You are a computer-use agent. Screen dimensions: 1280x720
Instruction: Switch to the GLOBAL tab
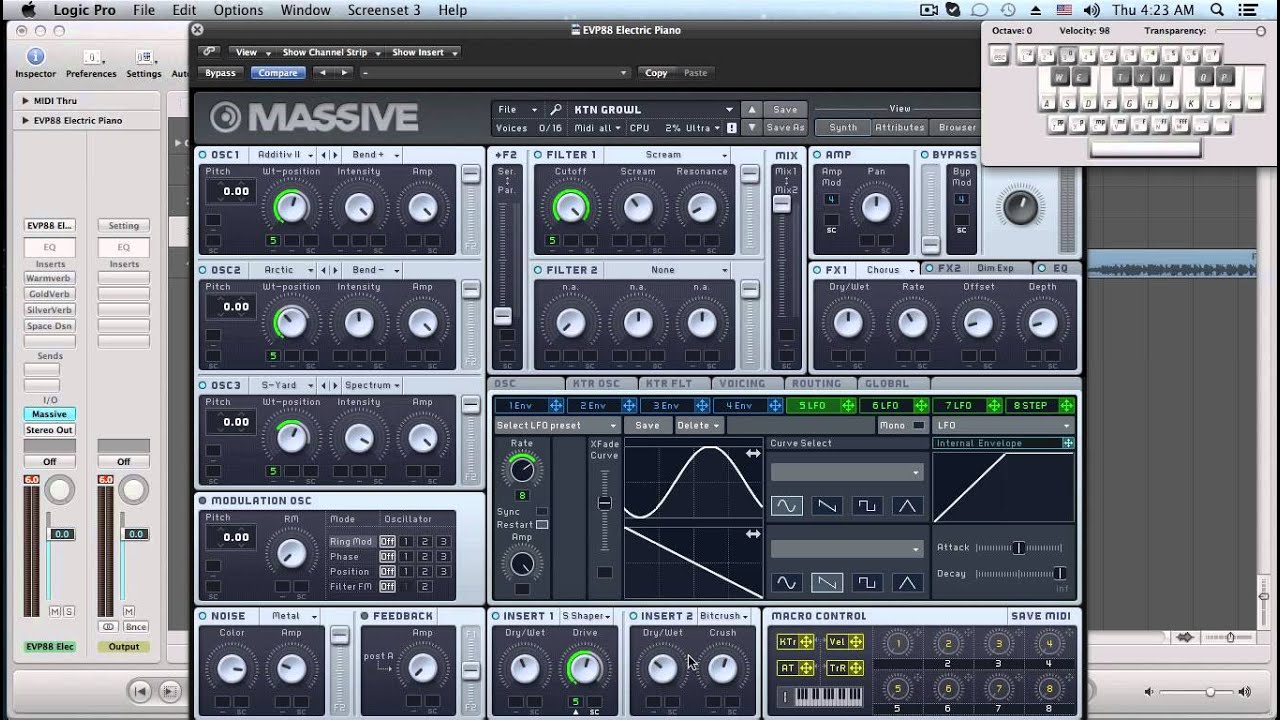[x=887, y=383]
